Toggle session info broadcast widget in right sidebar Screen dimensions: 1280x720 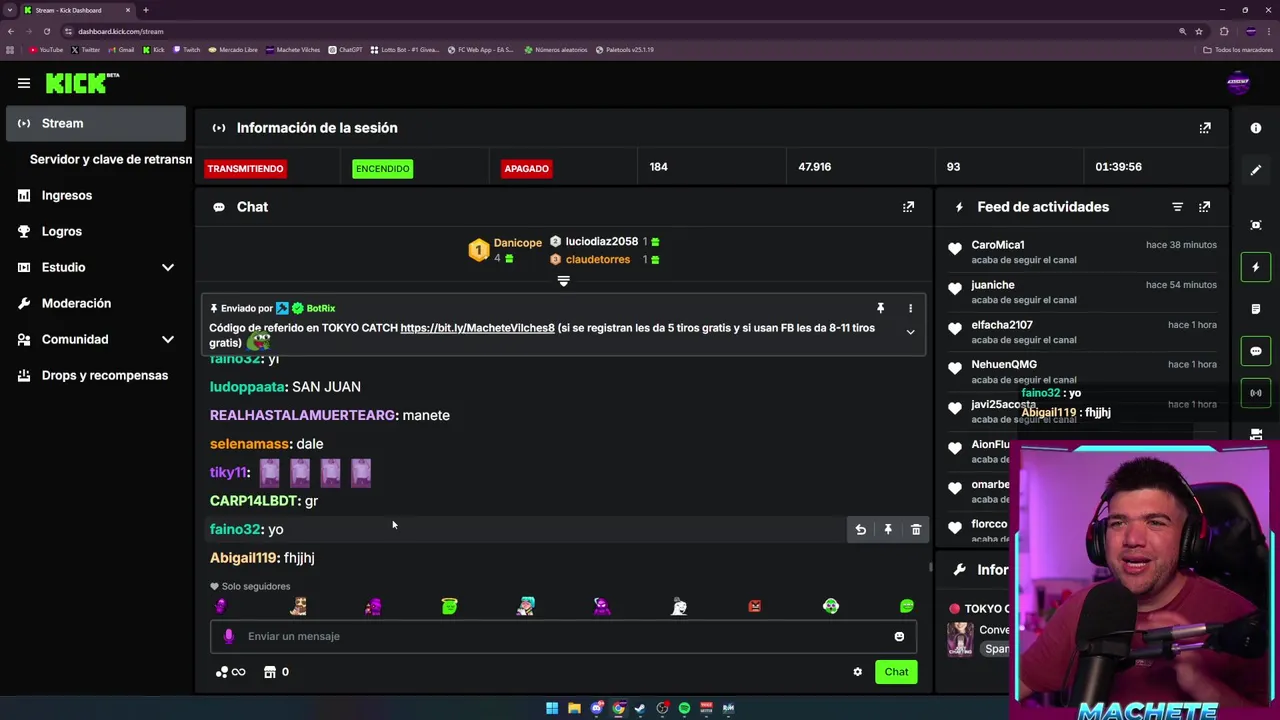click(1256, 393)
